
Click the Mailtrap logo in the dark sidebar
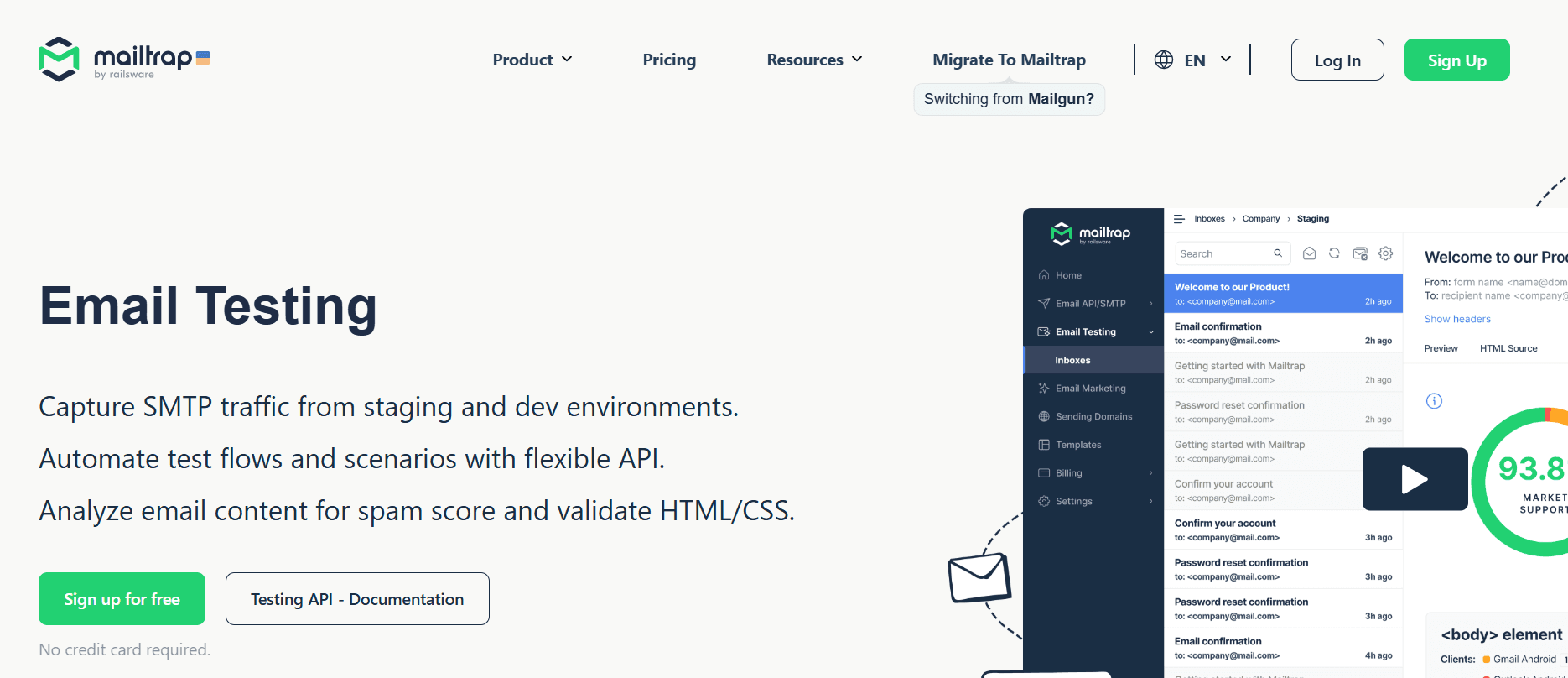(1091, 234)
